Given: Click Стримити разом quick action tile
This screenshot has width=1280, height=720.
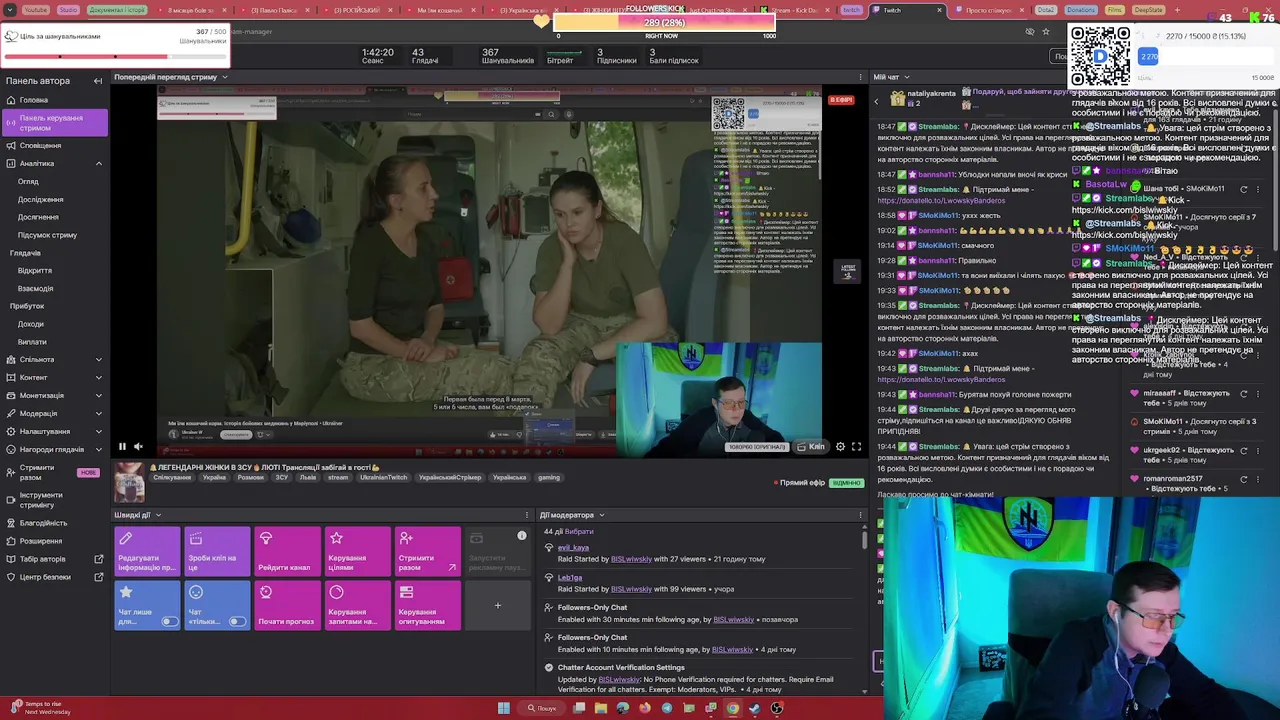Looking at the screenshot, I should click(427, 552).
